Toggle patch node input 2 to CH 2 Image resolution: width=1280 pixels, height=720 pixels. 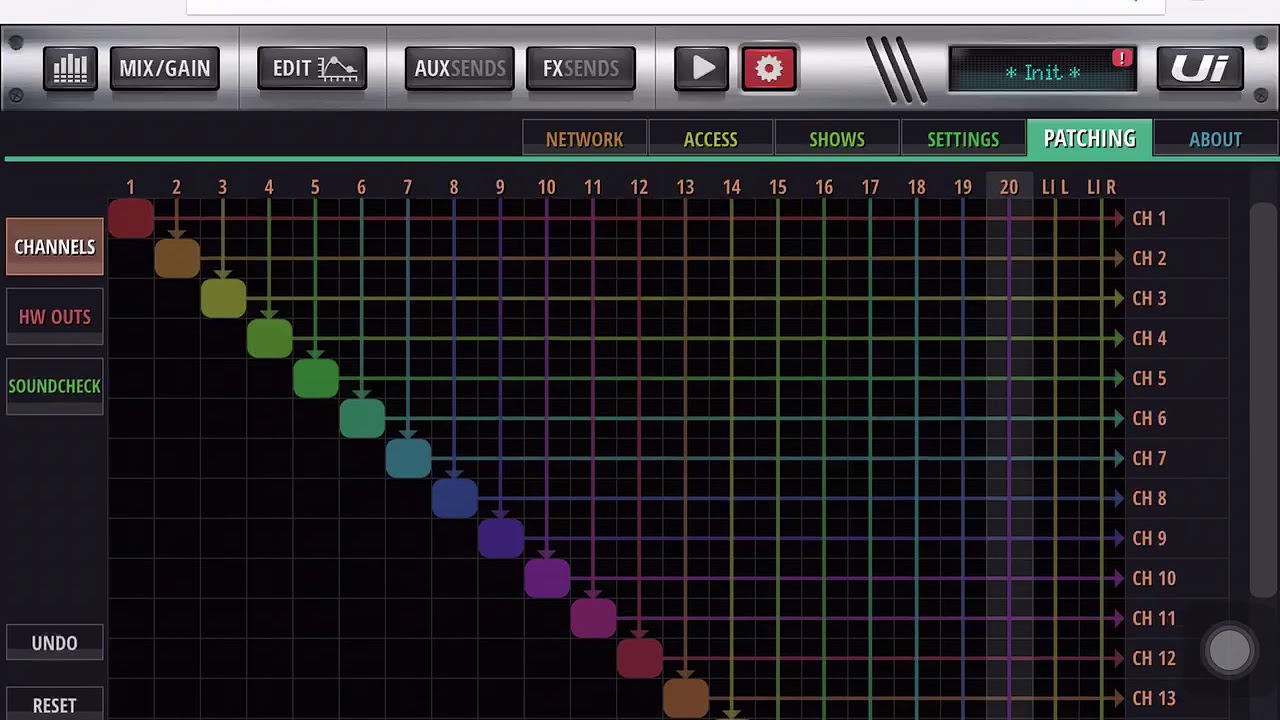click(177, 258)
